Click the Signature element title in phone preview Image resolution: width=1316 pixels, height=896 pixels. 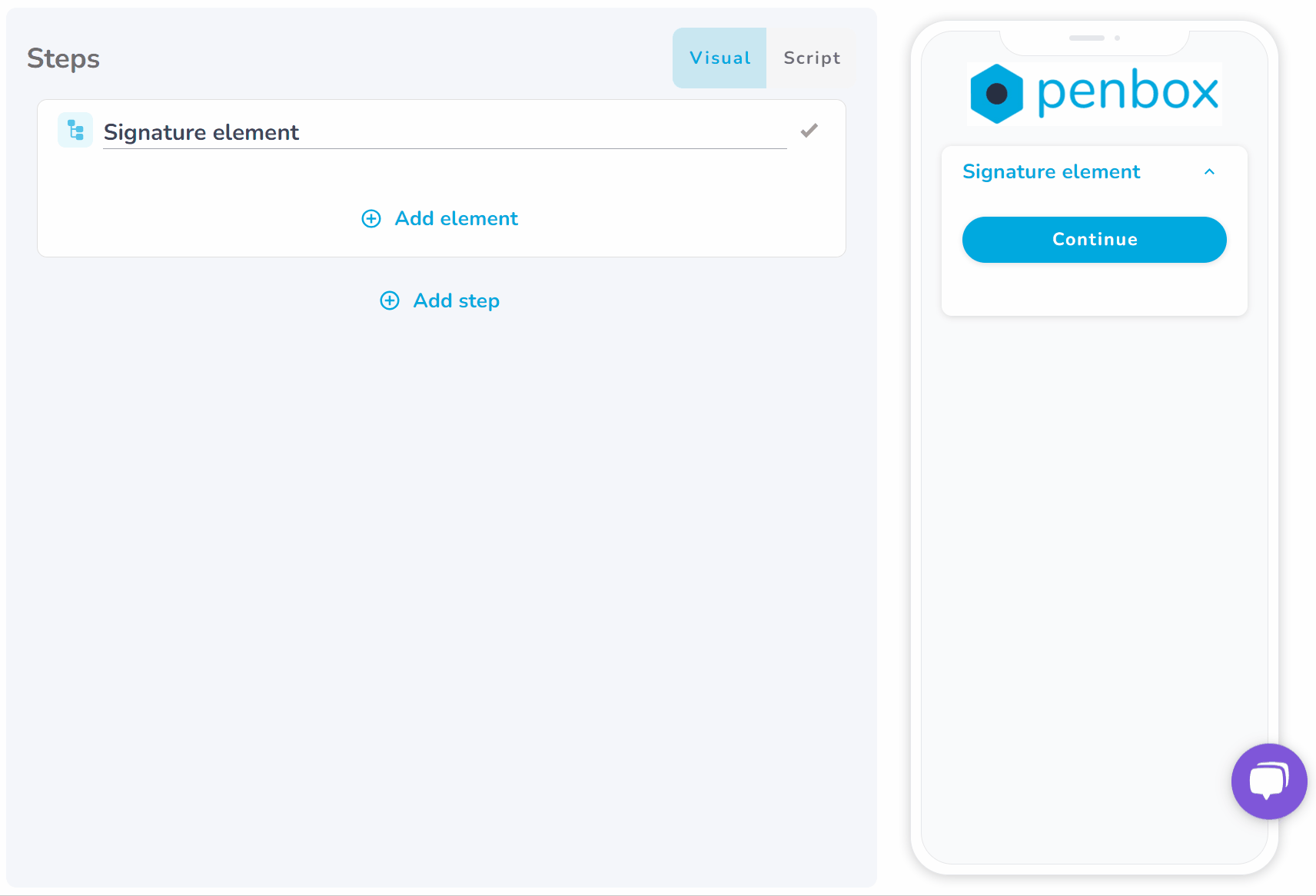coord(1051,171)
